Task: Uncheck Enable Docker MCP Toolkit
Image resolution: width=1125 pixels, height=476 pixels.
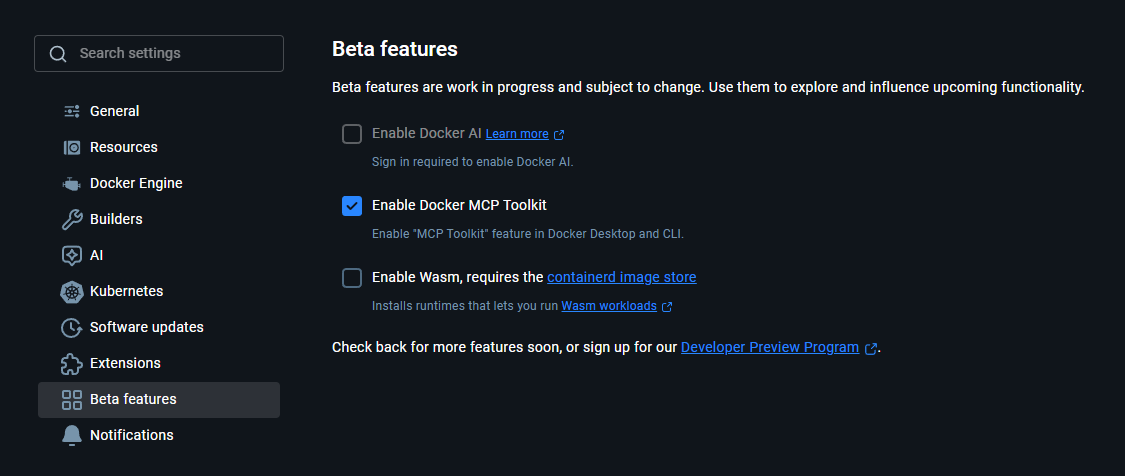Action: click(352, 206)
